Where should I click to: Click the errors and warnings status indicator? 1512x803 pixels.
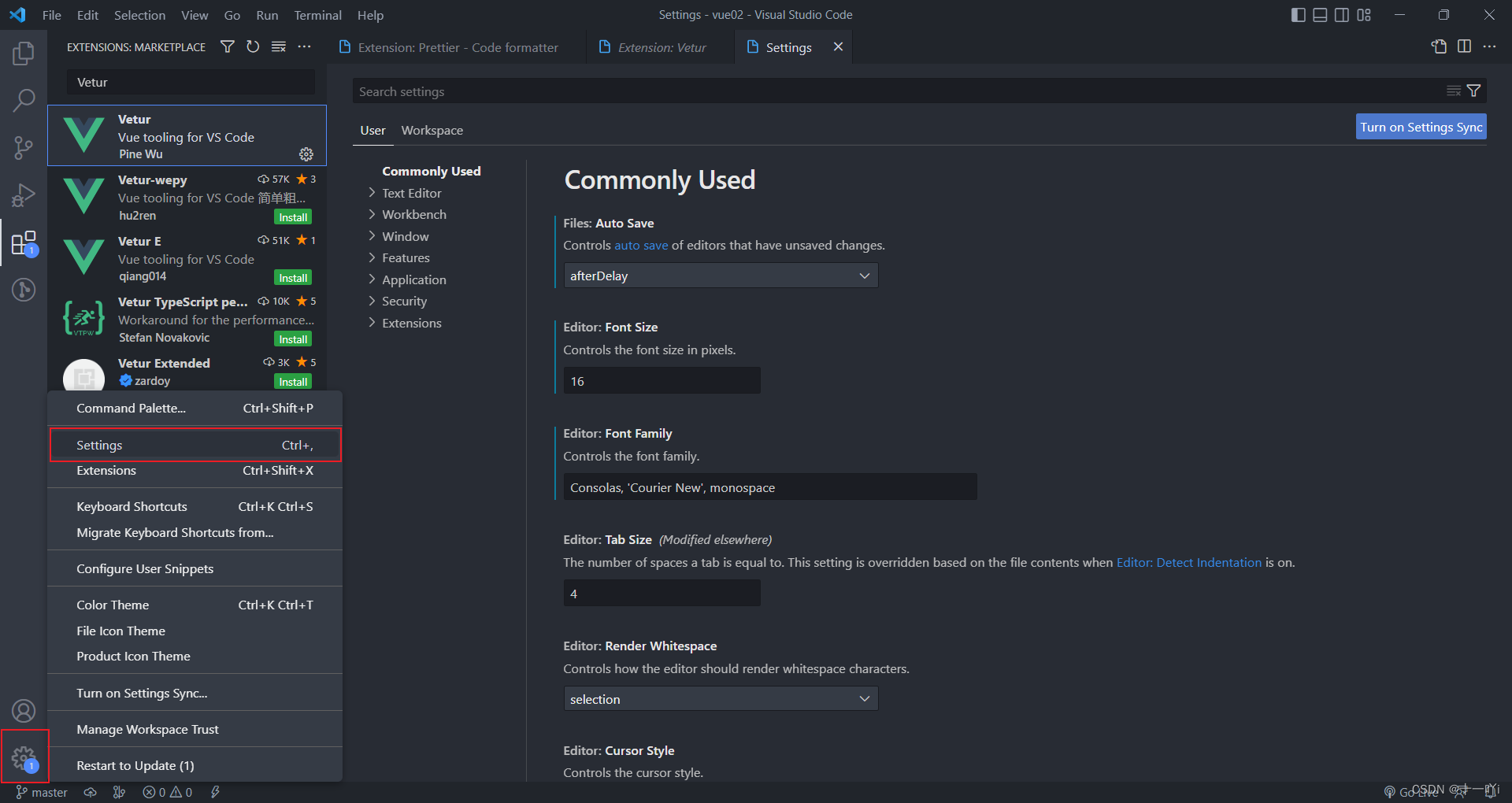(167, 792)
